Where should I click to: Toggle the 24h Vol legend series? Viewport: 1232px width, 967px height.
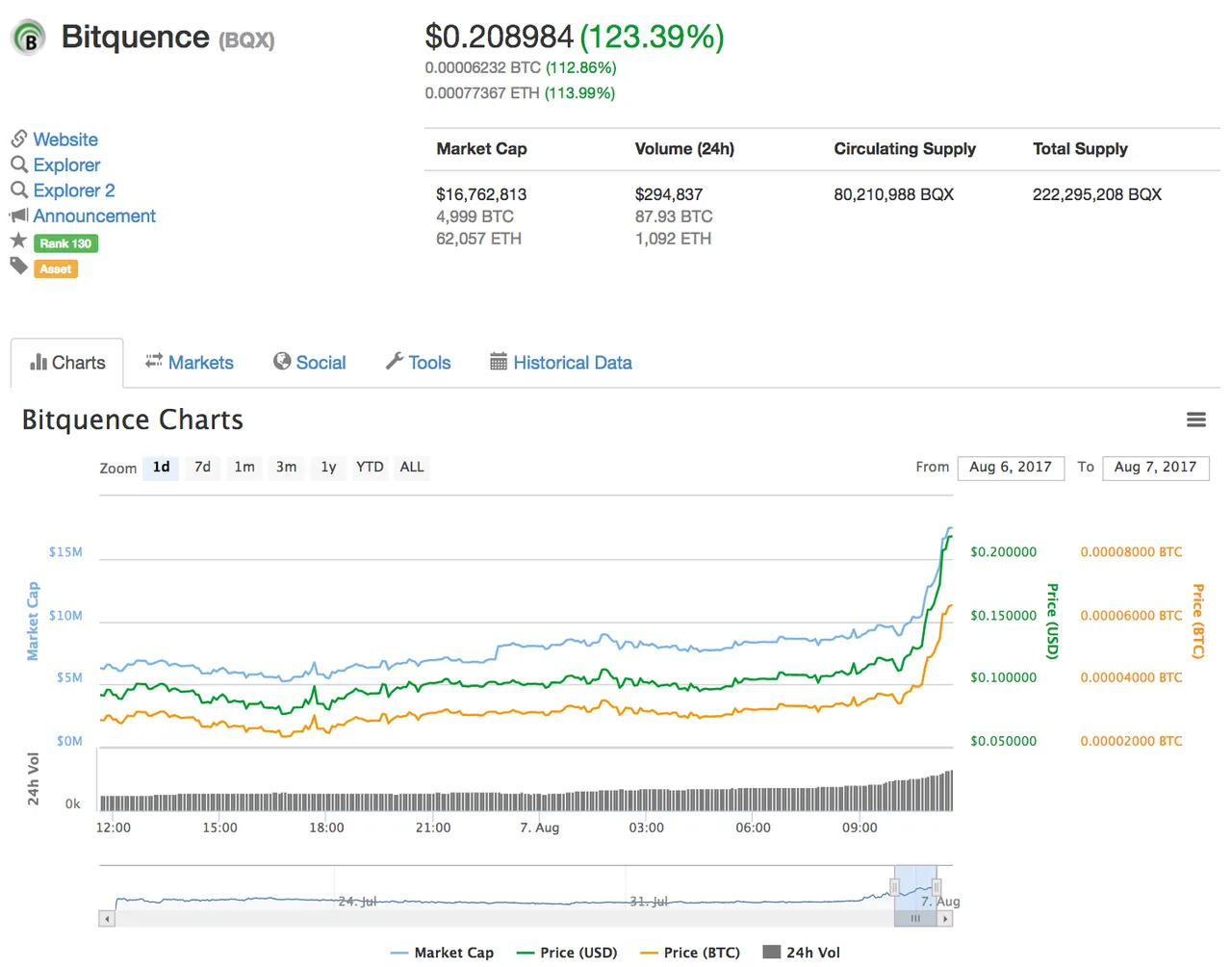click(801, 953)
